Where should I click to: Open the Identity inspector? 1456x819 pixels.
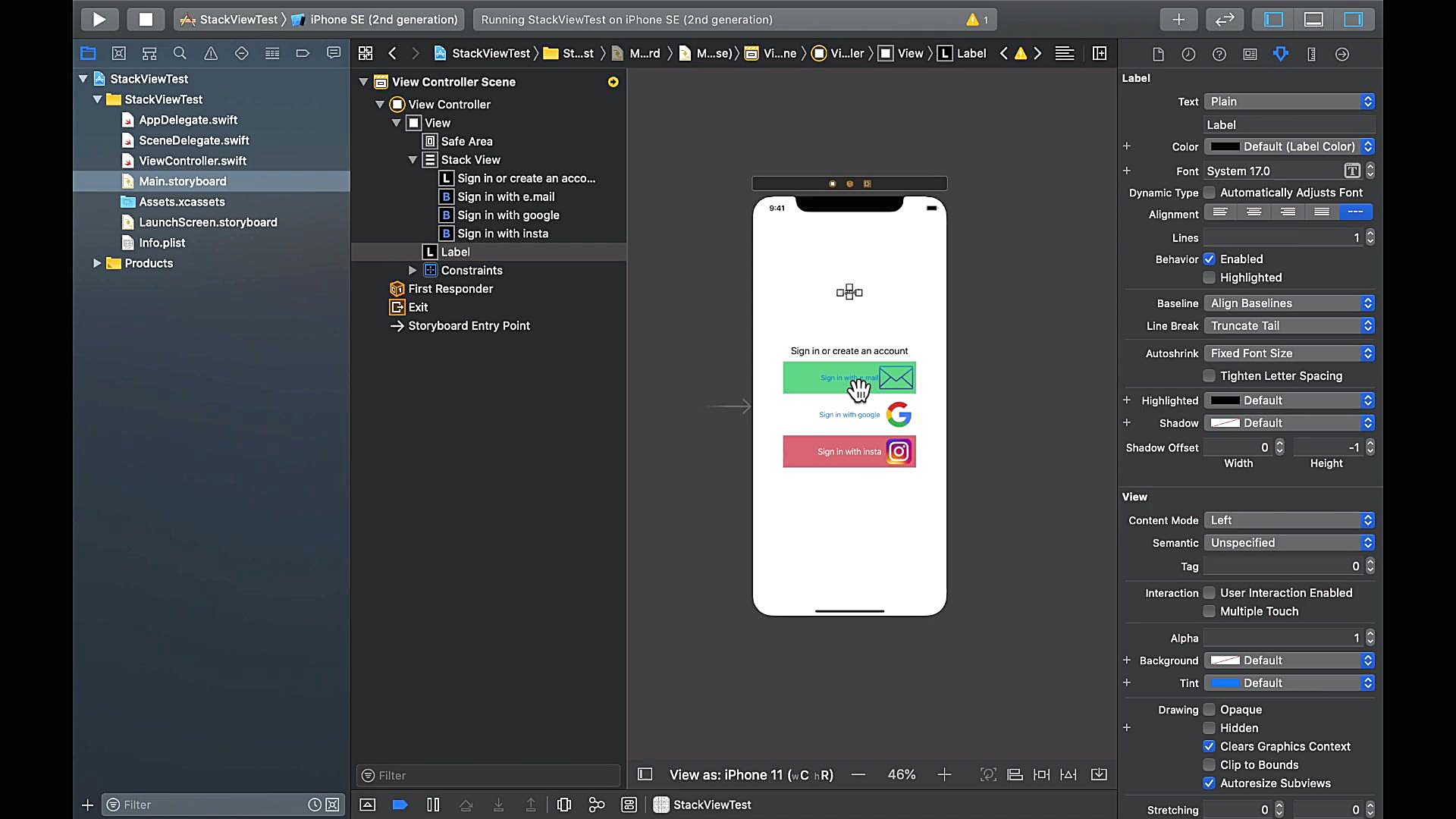[1250, 54]
